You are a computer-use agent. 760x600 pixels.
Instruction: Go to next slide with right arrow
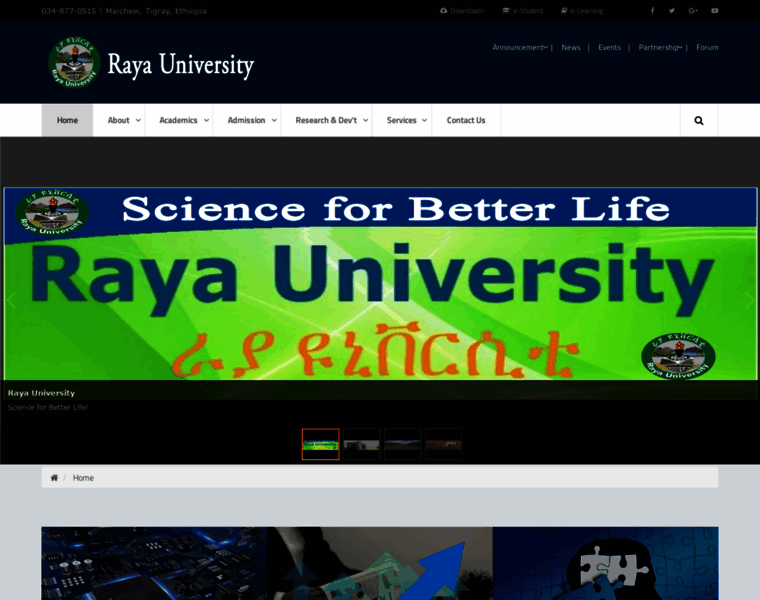tap(749, 300)
